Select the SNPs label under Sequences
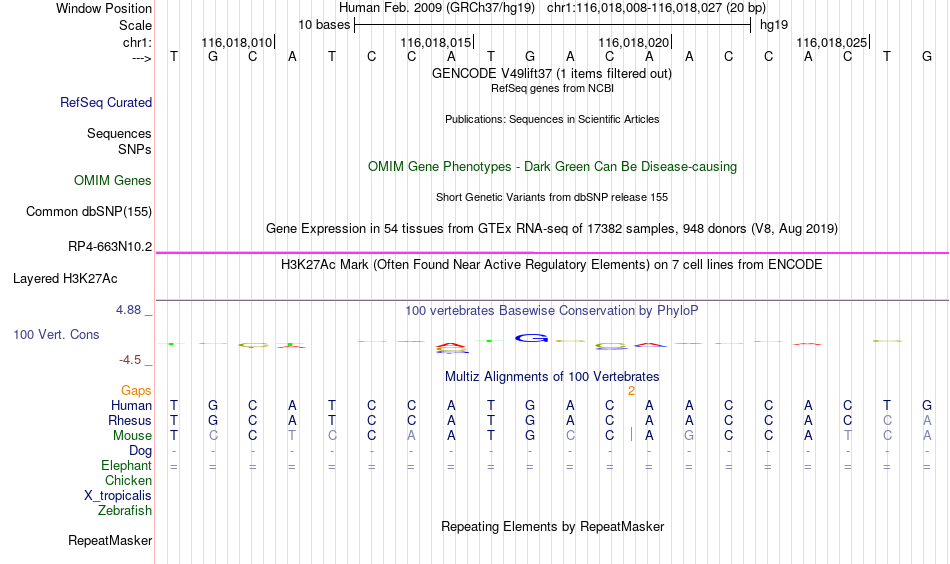Screen dimensions: 950x564 tap(135, 149)
